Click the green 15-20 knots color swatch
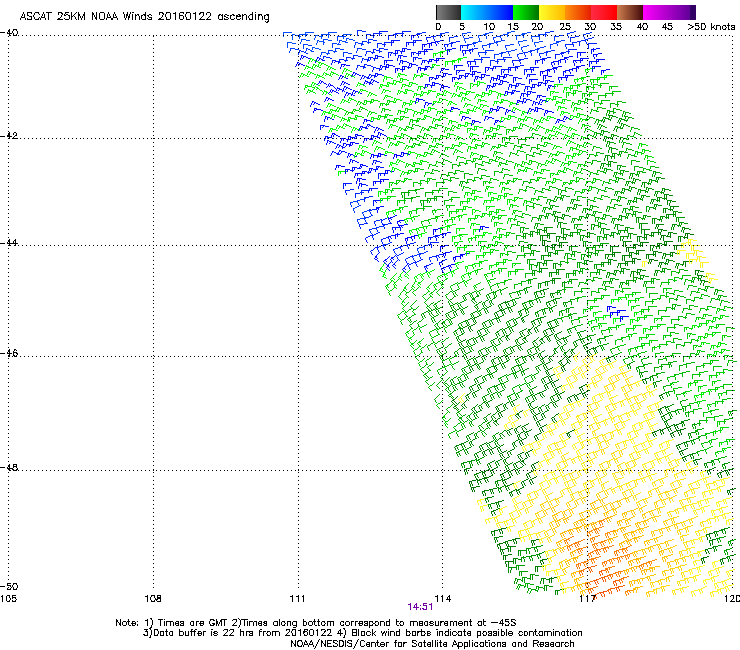The width and height of the screenshot is (740, 650). point(526,12)
